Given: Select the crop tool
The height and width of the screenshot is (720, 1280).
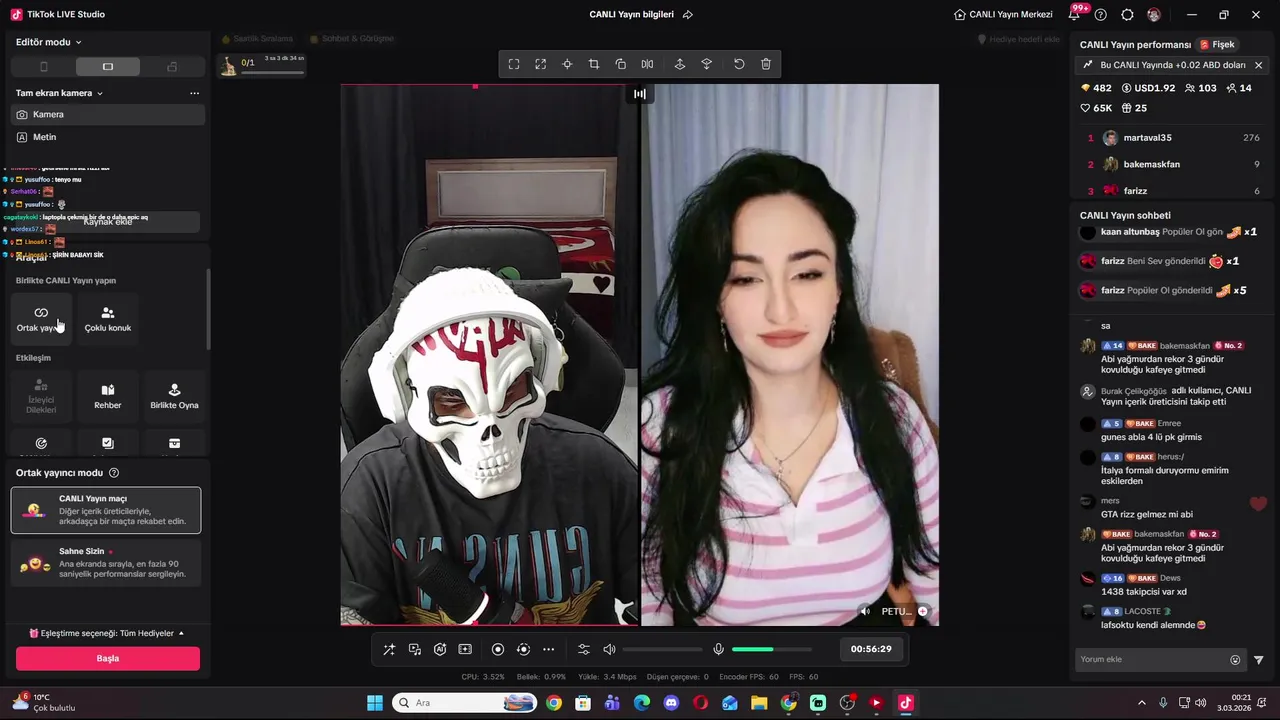Looking at the screenshot, I should pos(594,64).
